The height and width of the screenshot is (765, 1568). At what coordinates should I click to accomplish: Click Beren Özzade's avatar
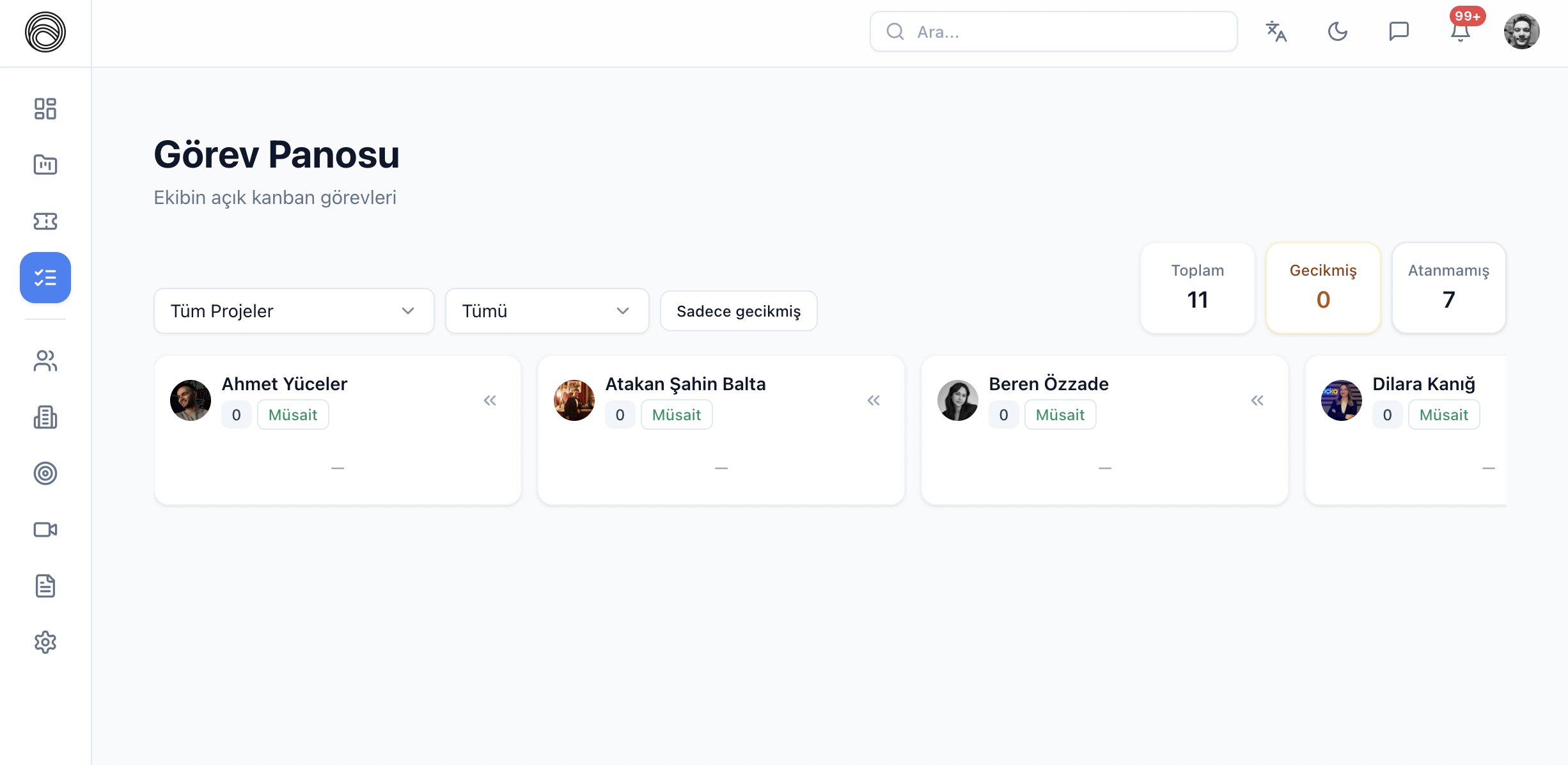[958, 400]
